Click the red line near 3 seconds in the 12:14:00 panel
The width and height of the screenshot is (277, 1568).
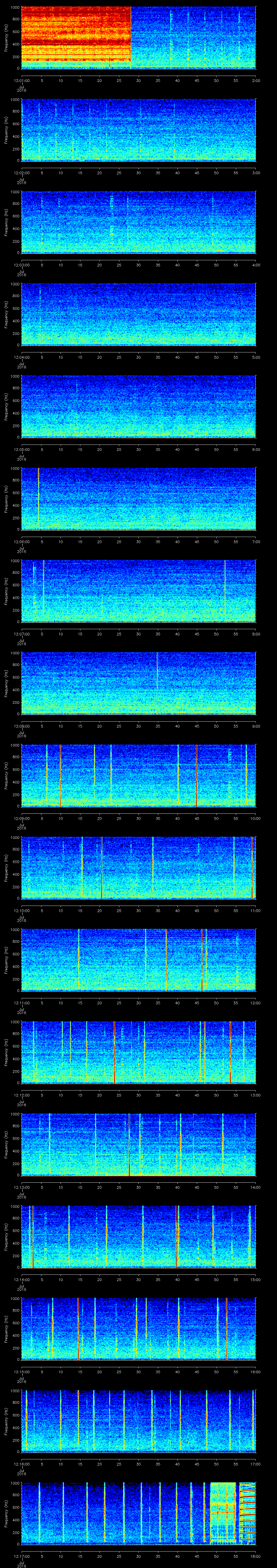tap(32, 1236)
